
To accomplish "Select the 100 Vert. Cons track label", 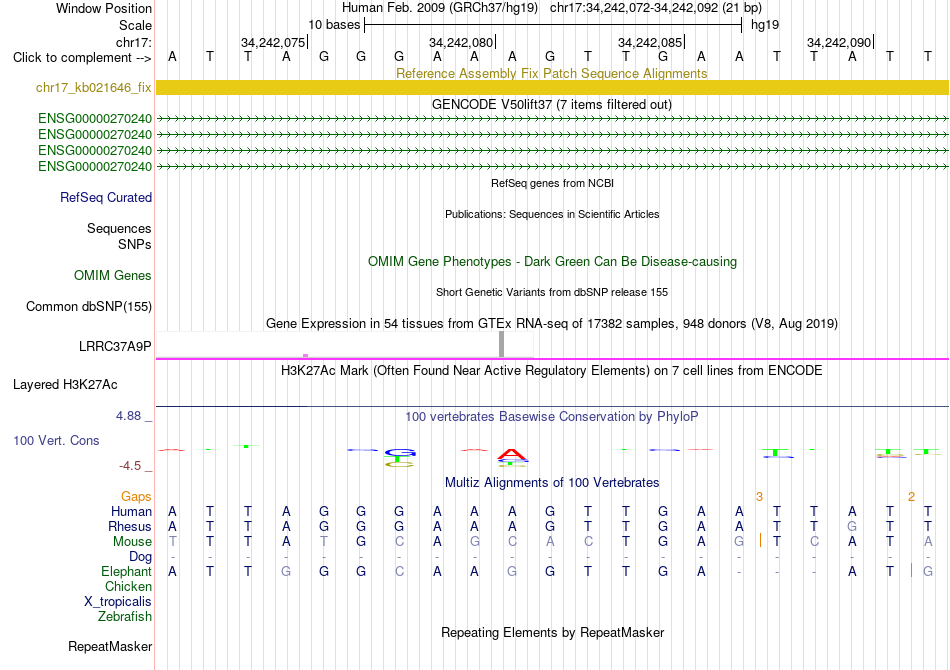I will 56,440.
